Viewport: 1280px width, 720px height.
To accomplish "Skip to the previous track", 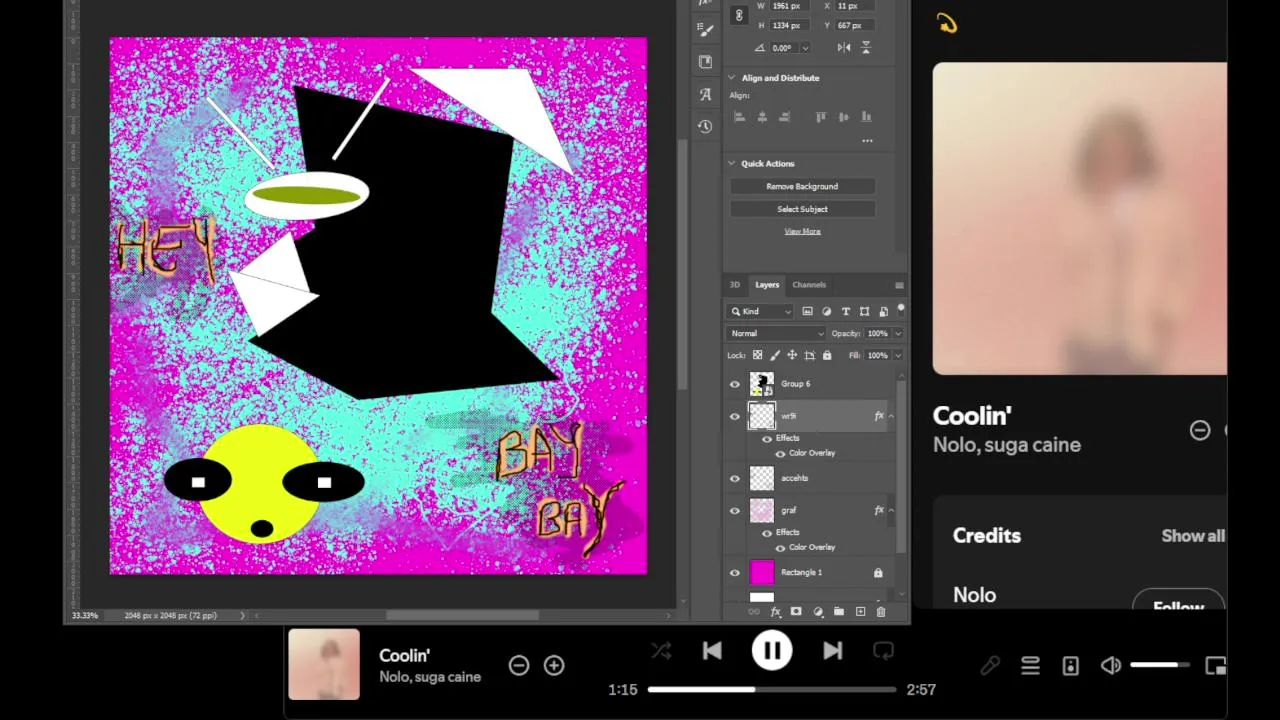I will (712, 651).
